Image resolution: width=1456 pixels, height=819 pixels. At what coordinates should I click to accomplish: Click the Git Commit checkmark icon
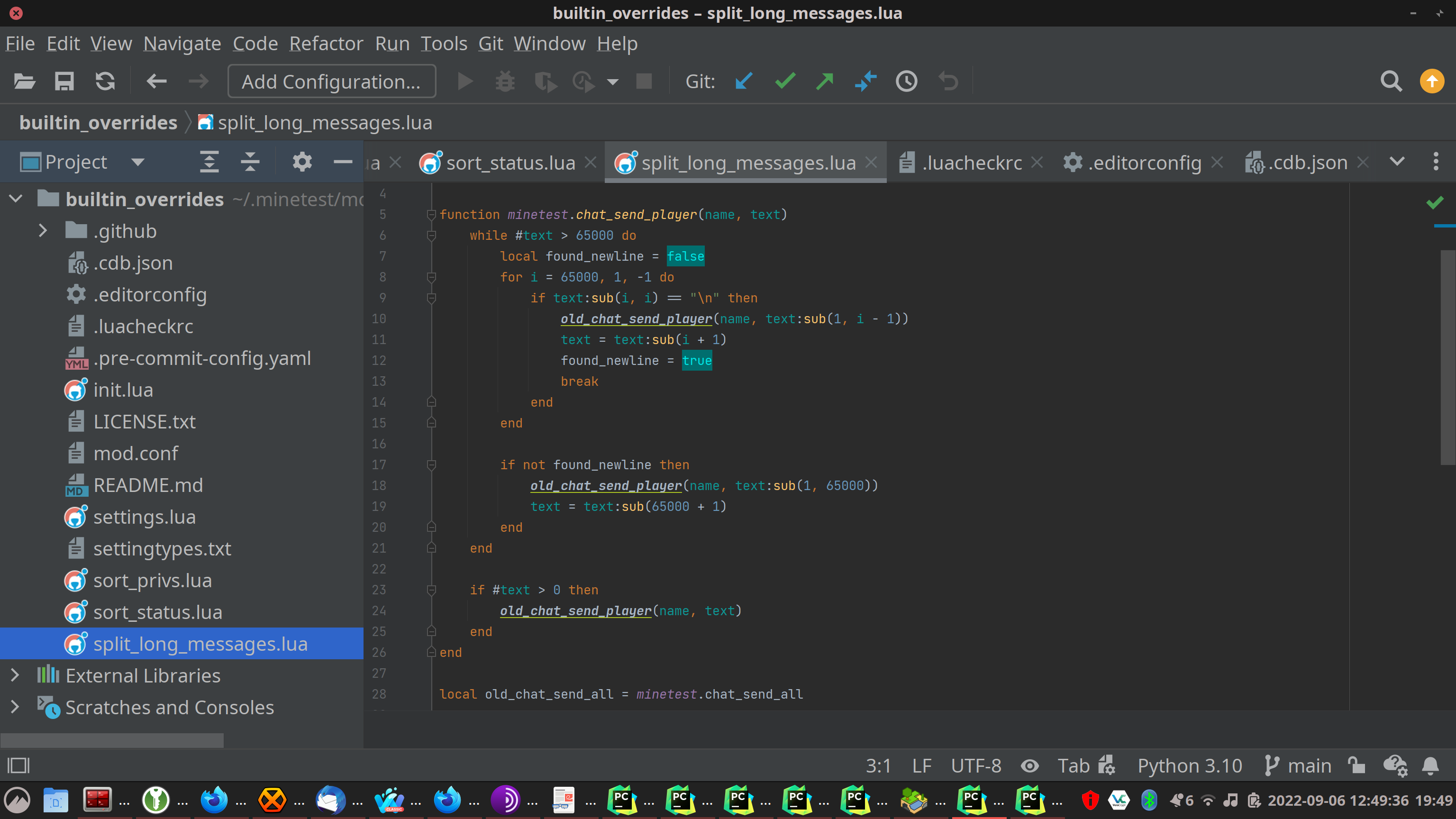pyautogui.click(x=784, y=82)
